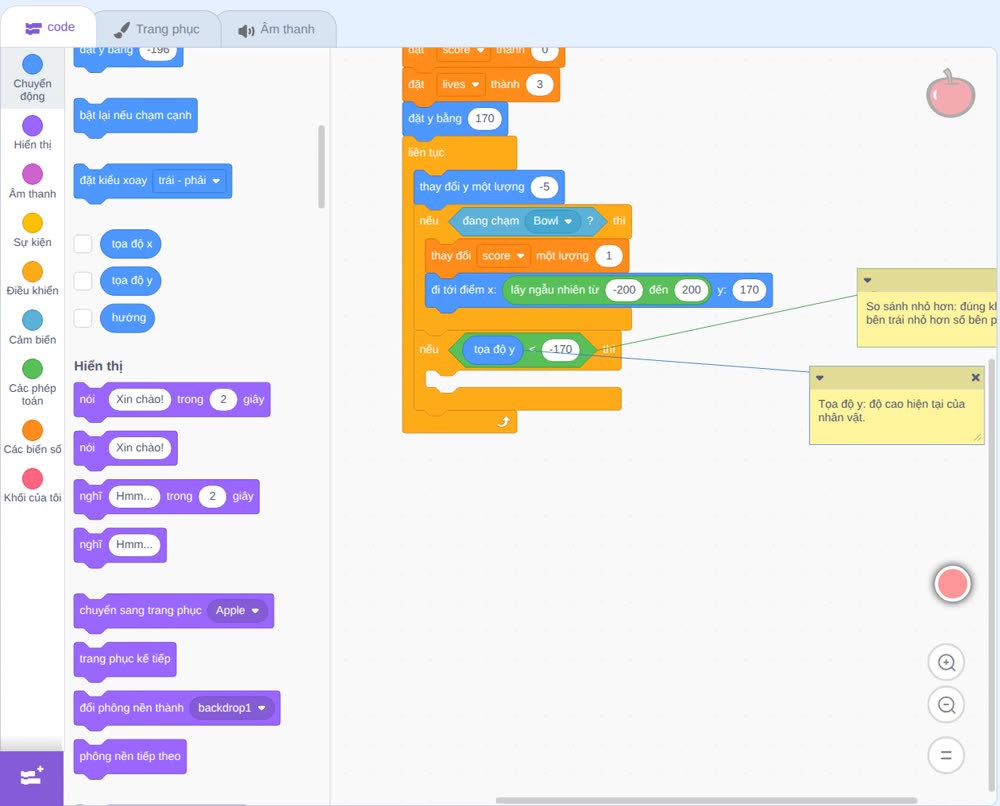Enable the hướng monitor checkbox

tap(83, 318)
